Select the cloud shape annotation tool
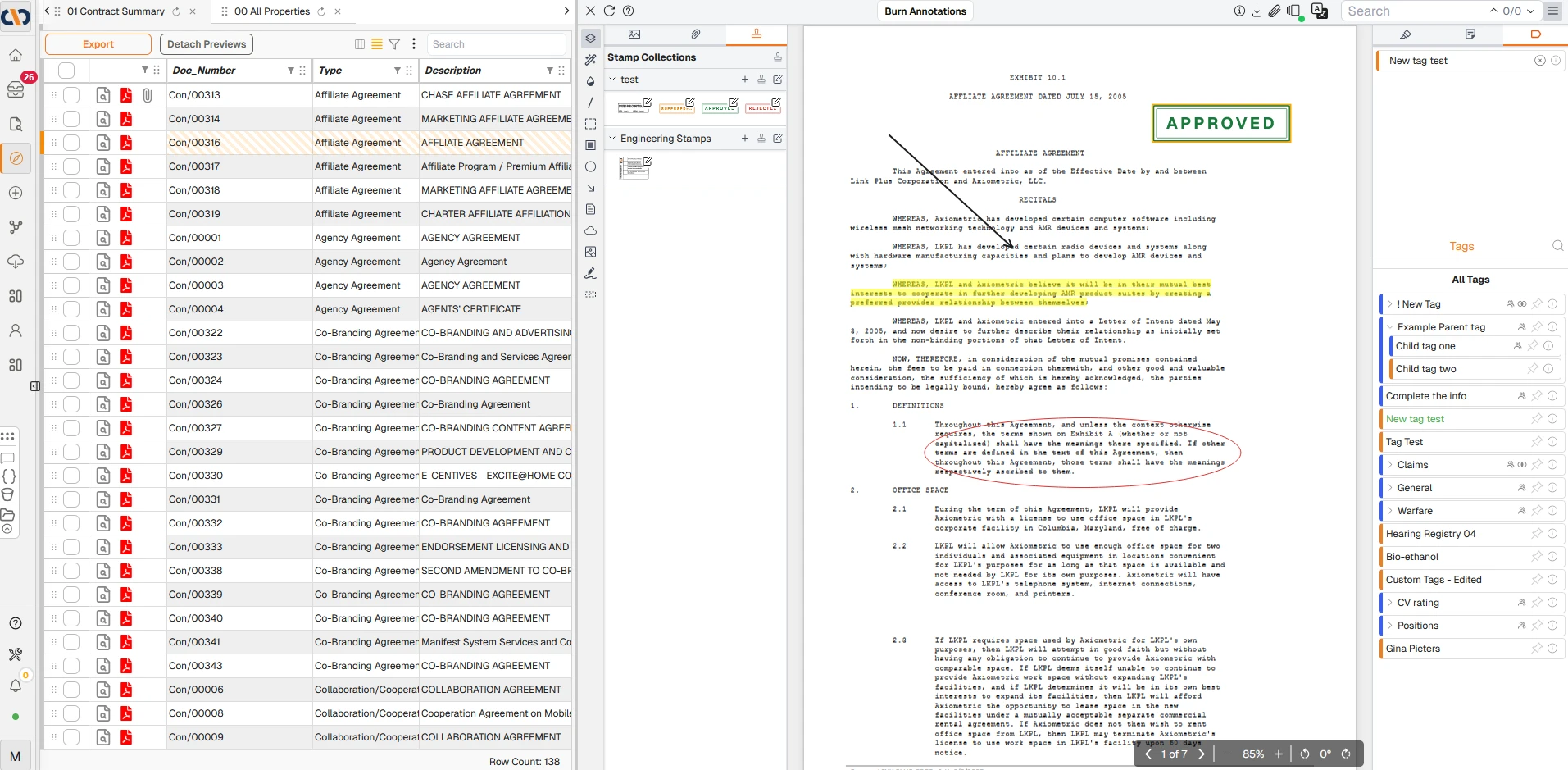Image resolution: width=1568 pixels, height=770 pixels. click(590, 230)
